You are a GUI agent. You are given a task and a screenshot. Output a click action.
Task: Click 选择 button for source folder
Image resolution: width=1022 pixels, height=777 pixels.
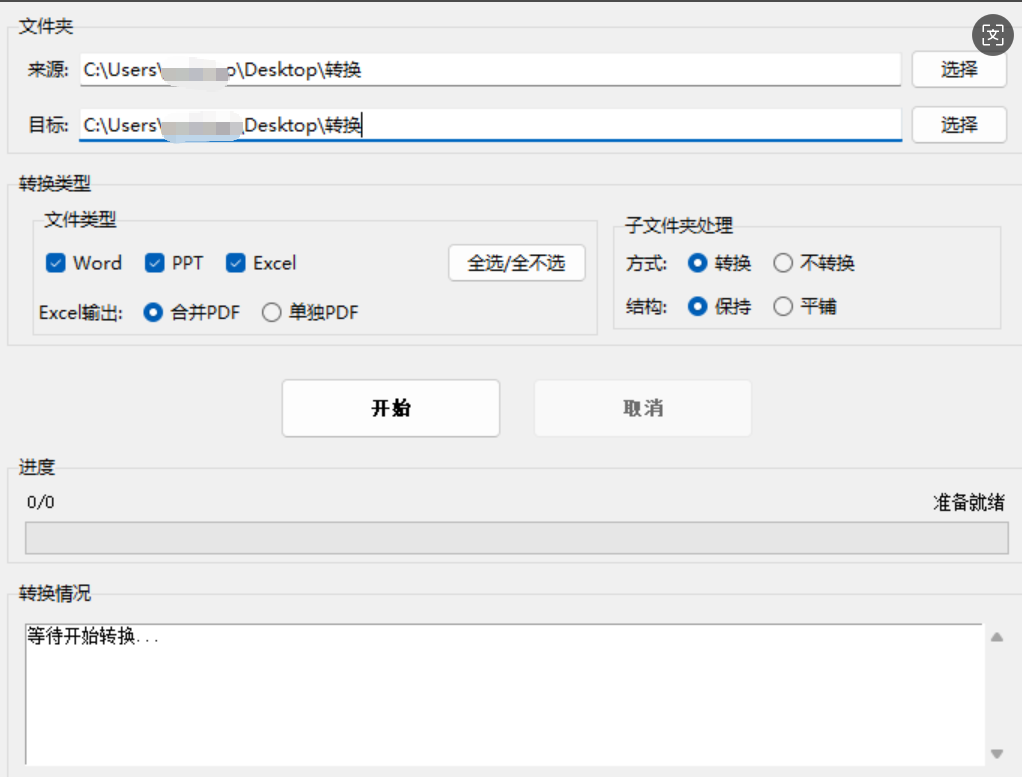click(958, 70)
